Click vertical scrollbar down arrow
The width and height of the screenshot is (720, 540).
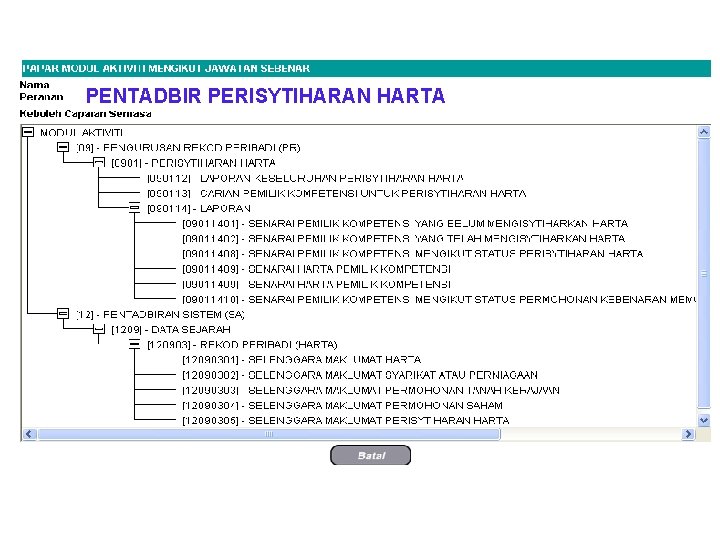pos(703,420)
